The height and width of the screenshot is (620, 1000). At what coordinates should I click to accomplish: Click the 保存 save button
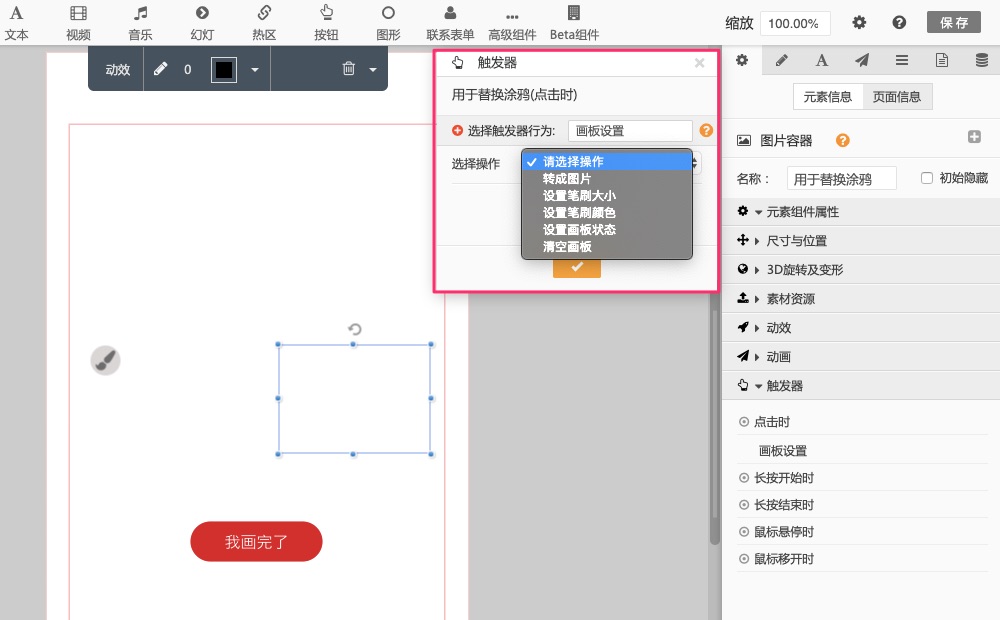(953, 23)
